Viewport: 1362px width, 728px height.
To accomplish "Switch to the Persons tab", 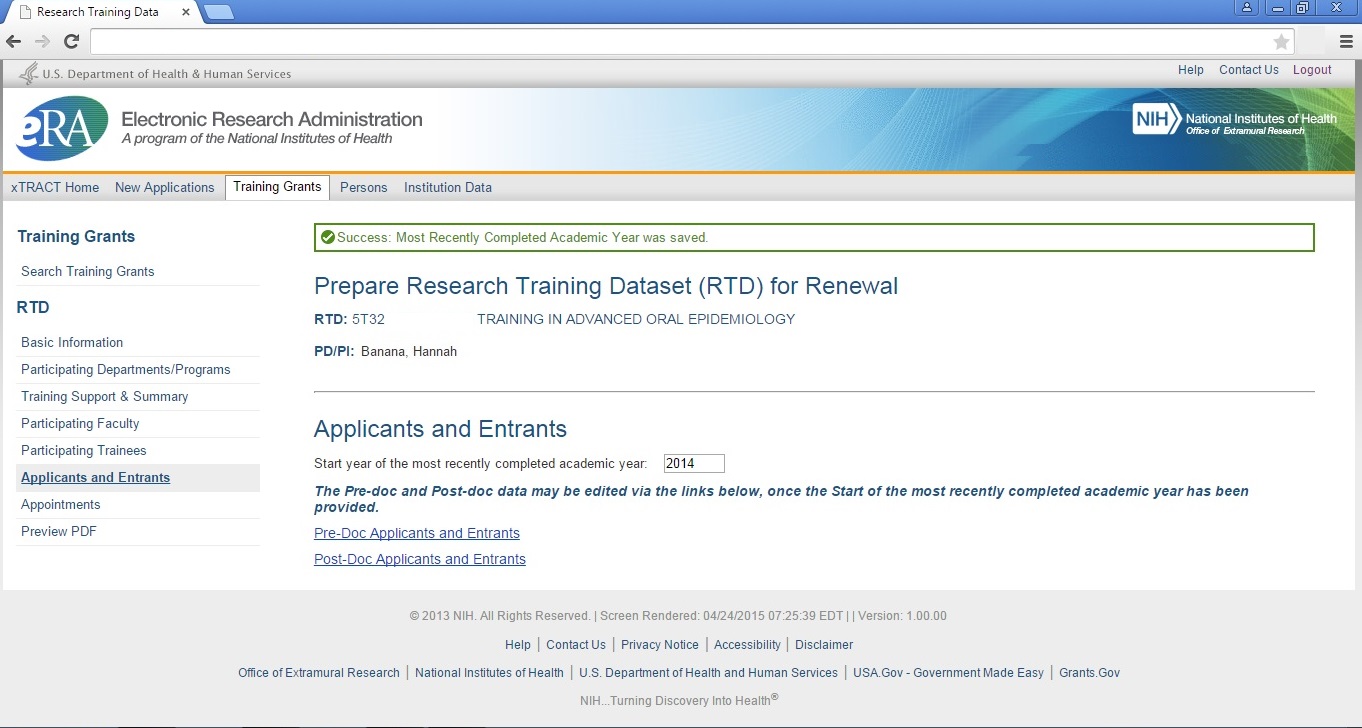I will (x=364, y=187).
